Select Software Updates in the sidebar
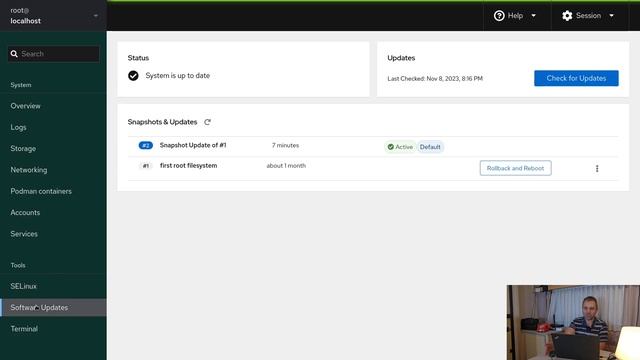640x360 pixels. [53, 307]
